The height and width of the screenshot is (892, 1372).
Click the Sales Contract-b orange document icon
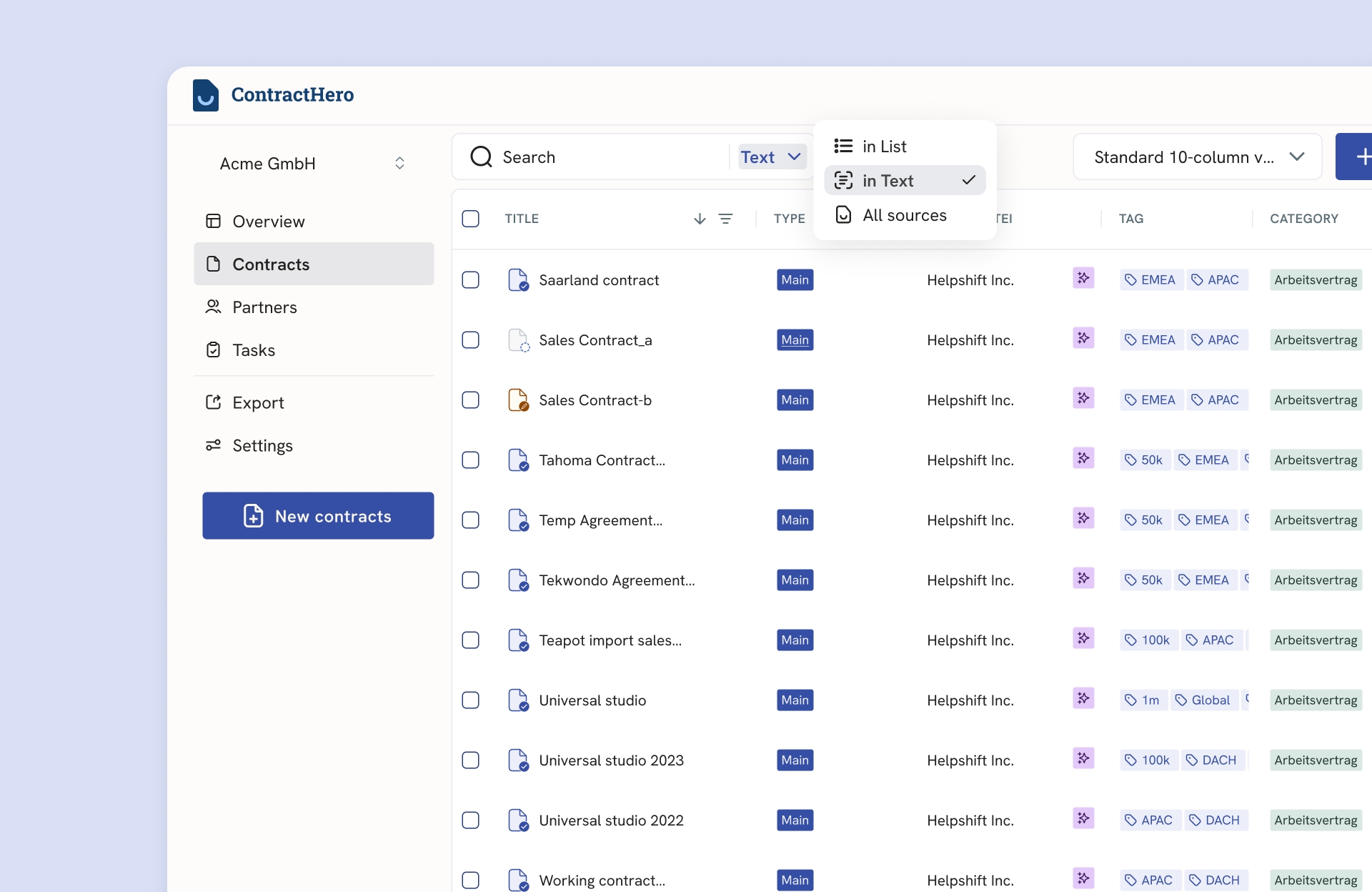tap(518, 400)
